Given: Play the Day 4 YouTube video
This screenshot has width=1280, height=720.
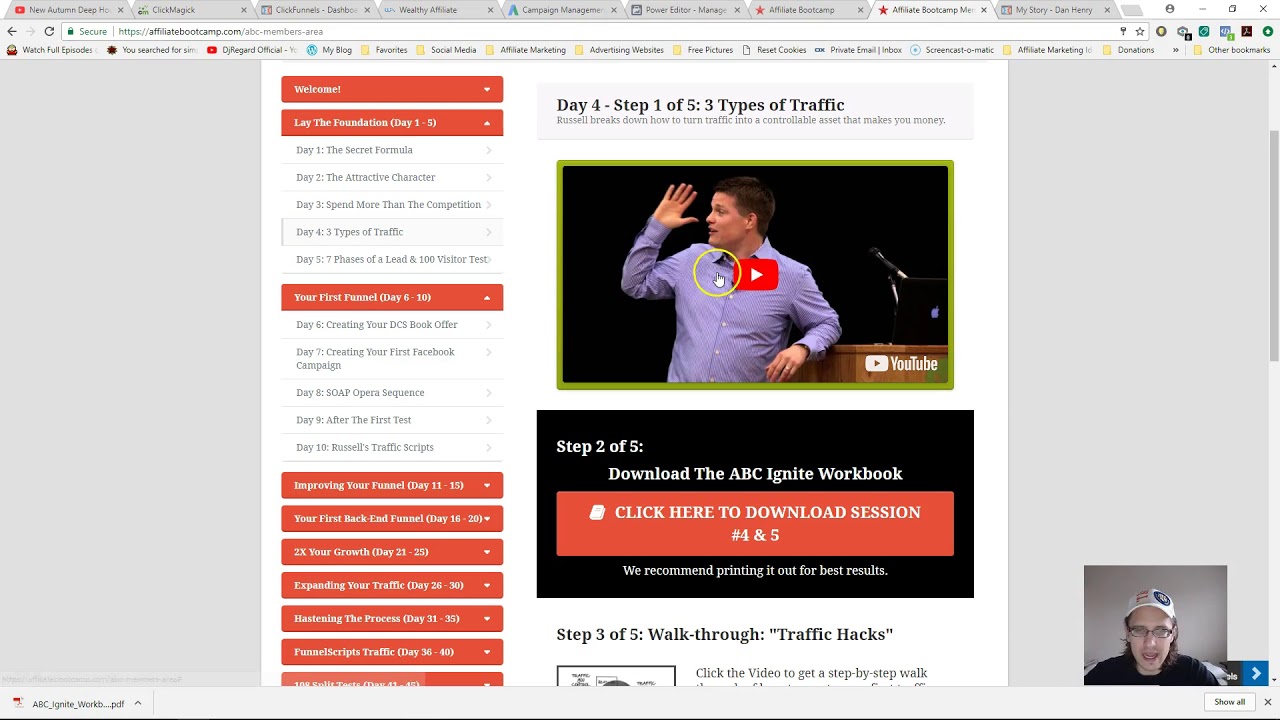Looking at the screenshot, I should pyautogui.click(x=756, y=275).
